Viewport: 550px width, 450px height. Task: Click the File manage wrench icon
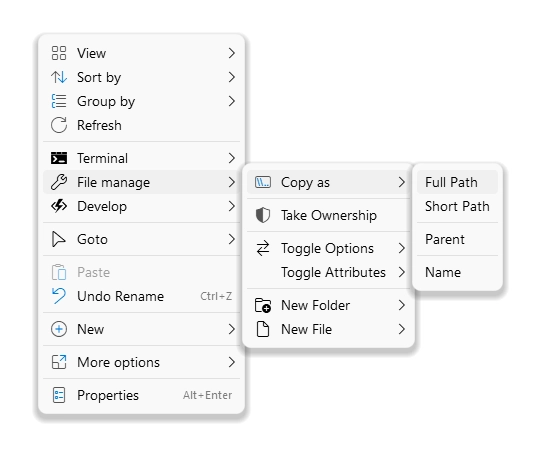59,182
